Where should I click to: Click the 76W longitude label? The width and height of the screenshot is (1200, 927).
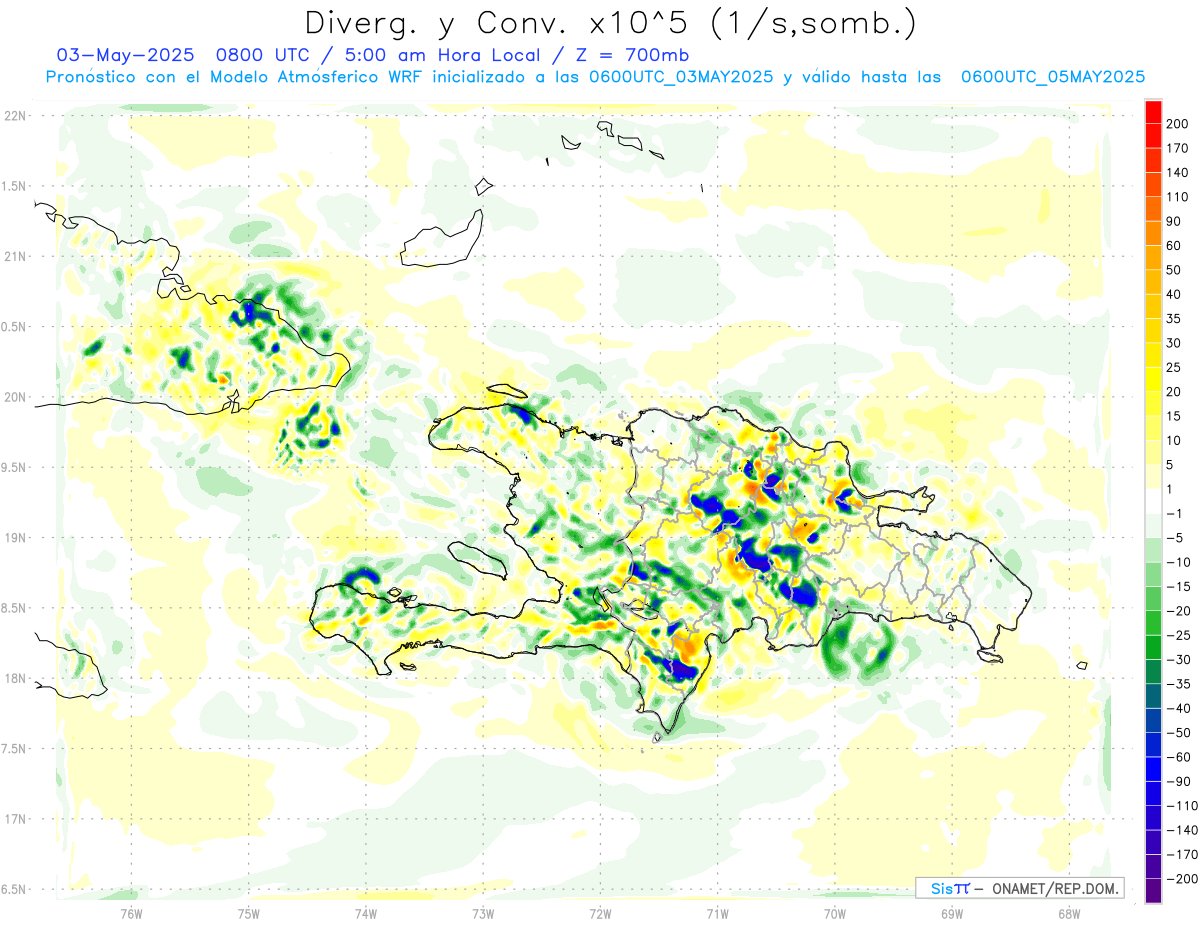coord(131,913)
